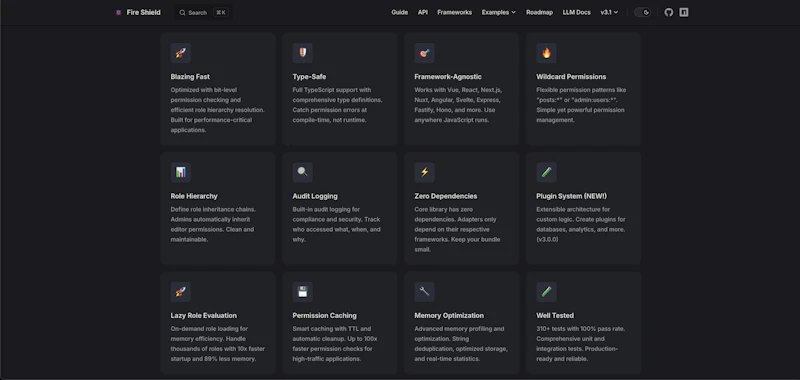Open the Frameworks nav item

pos(455,12)
